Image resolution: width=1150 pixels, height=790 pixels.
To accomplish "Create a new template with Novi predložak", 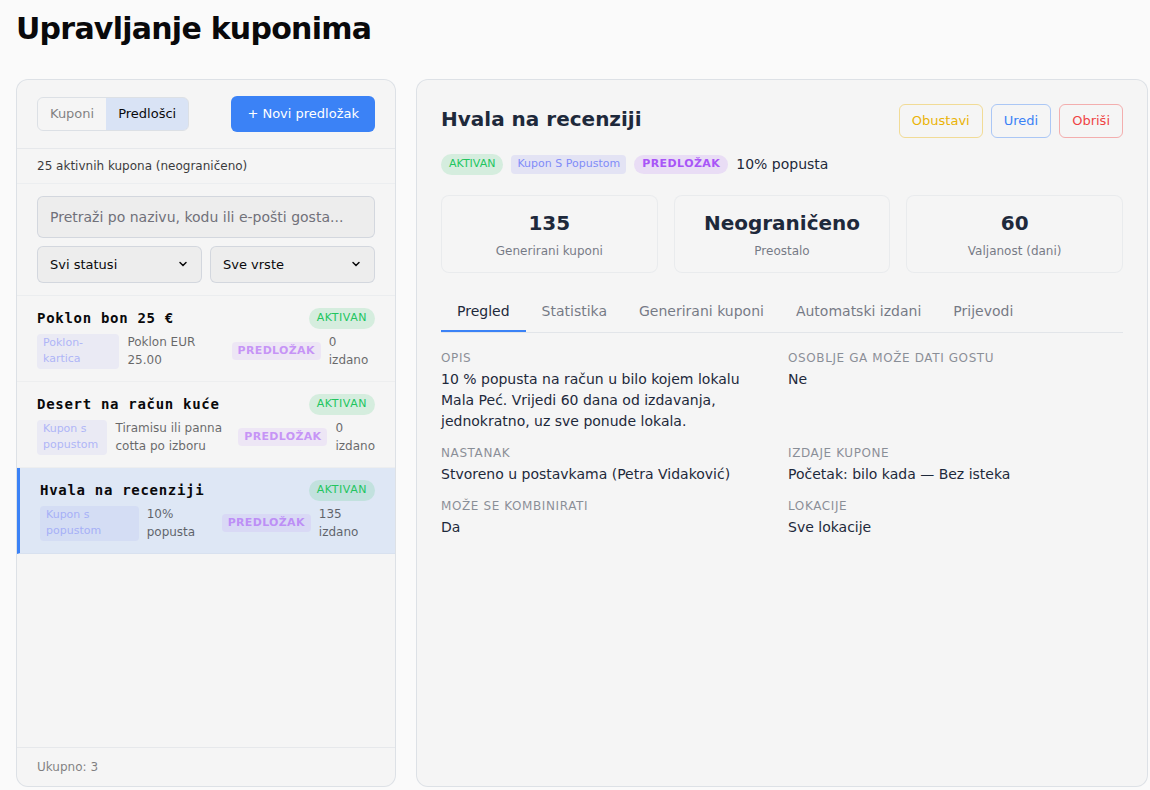I will (303, 114).
